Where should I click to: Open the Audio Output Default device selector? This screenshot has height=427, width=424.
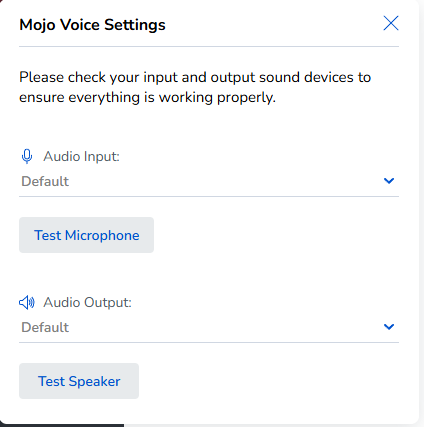coord(209,327)
